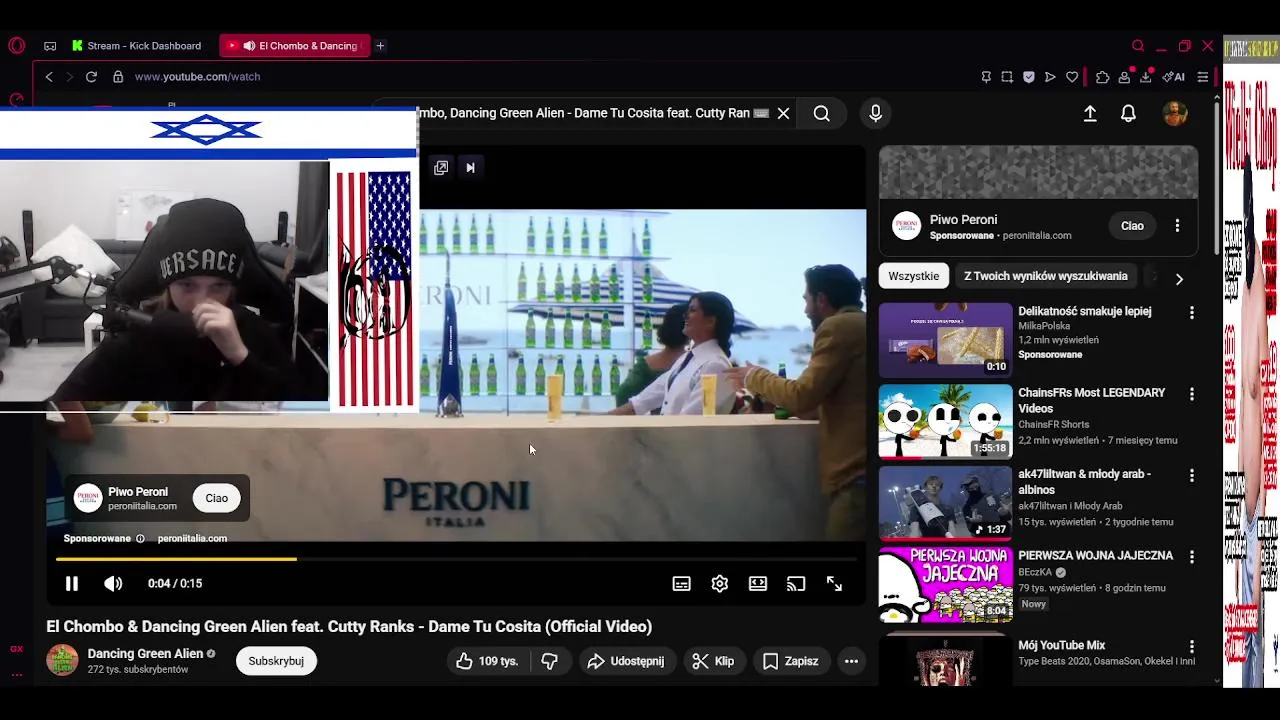Reload the YouTube page

tap(91, 76)
